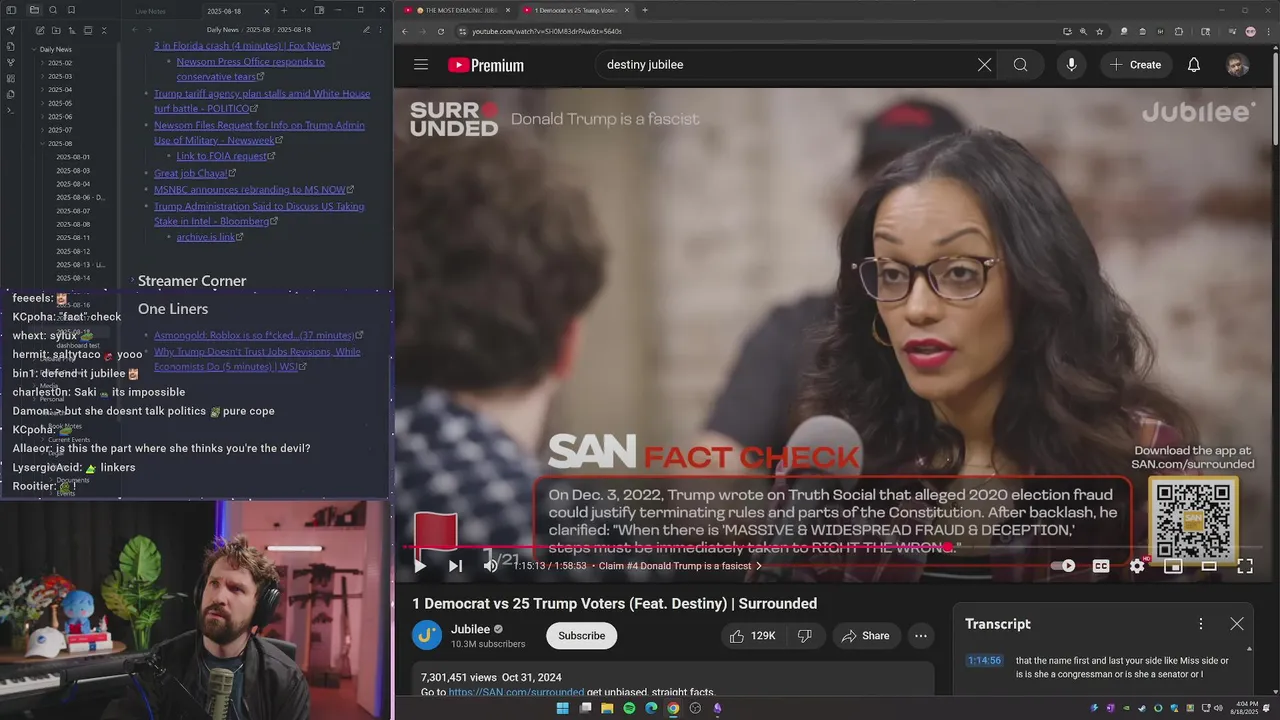Viewport: 1280px width, 720px height.
Task: Enter fullscreen video mode
Action: tap(1245, 566)
